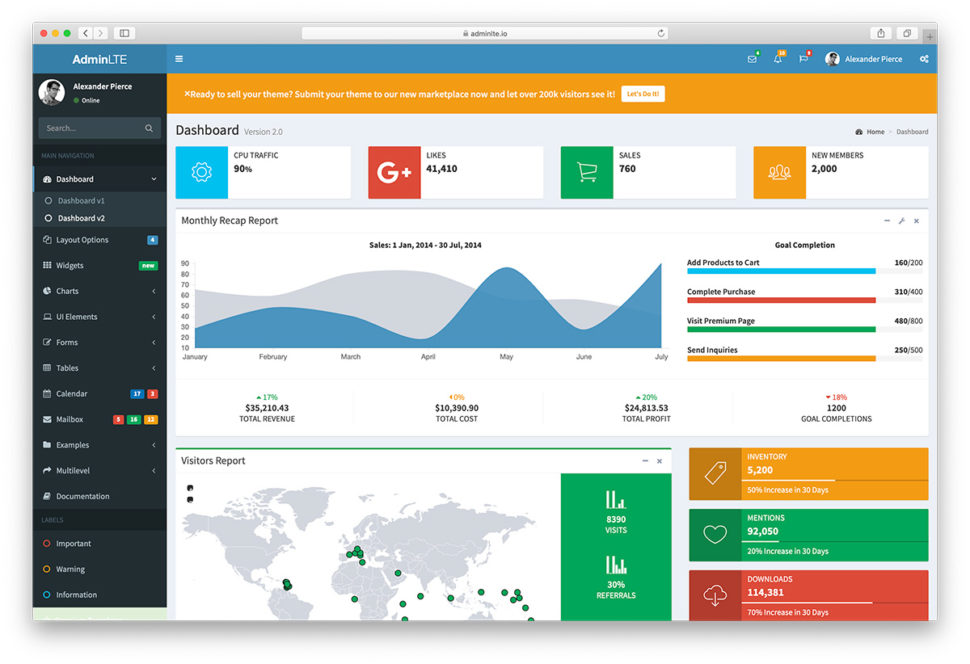Screen dimensions: 970x664
Task: Open Monthly Recap Report wrench tool icon
Action: point(901,221)
